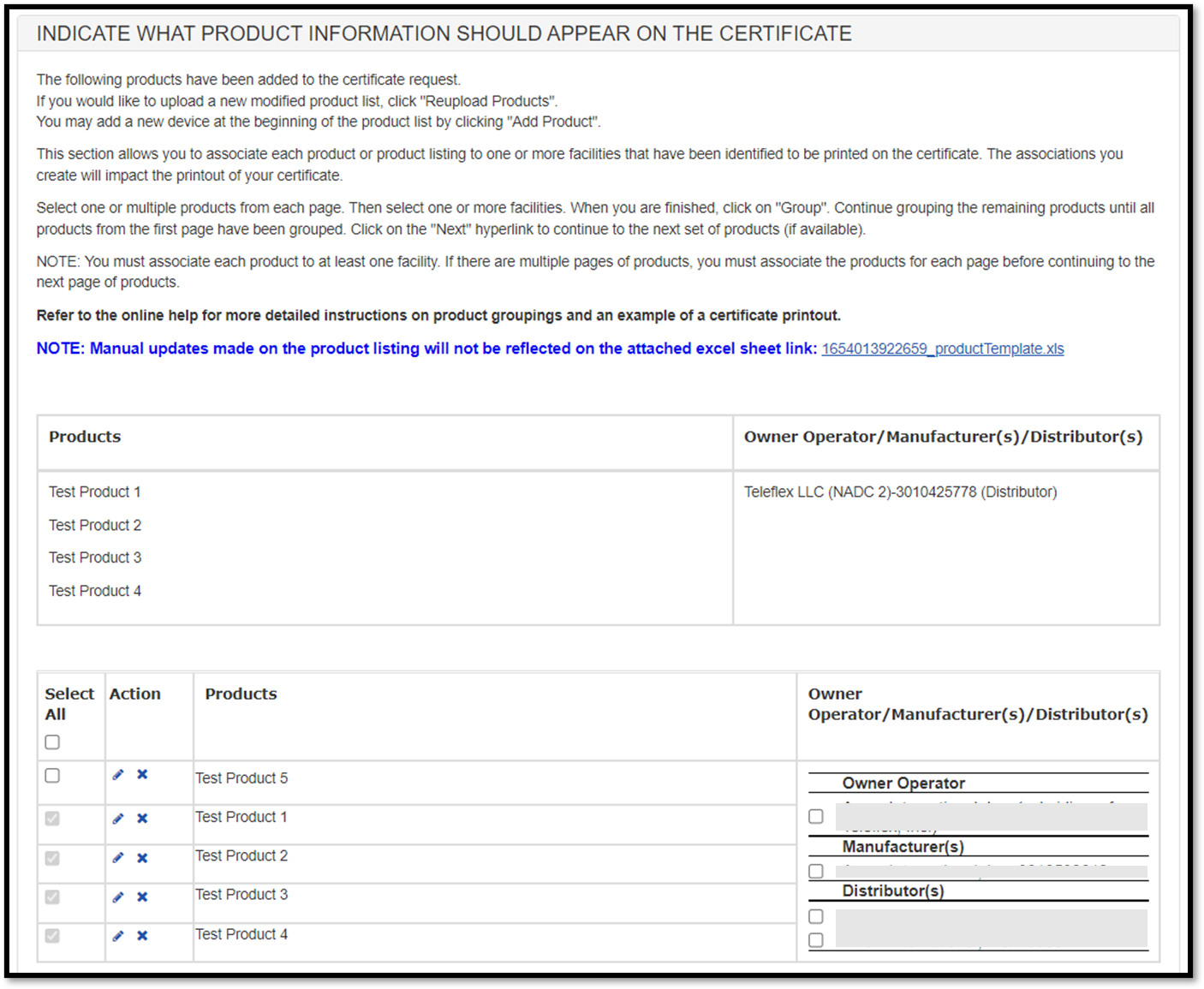The height and width of the screenshot is (989, 1204).
Task: Remove Test Product 1 with X icon
Action: [x=142, y=819]
